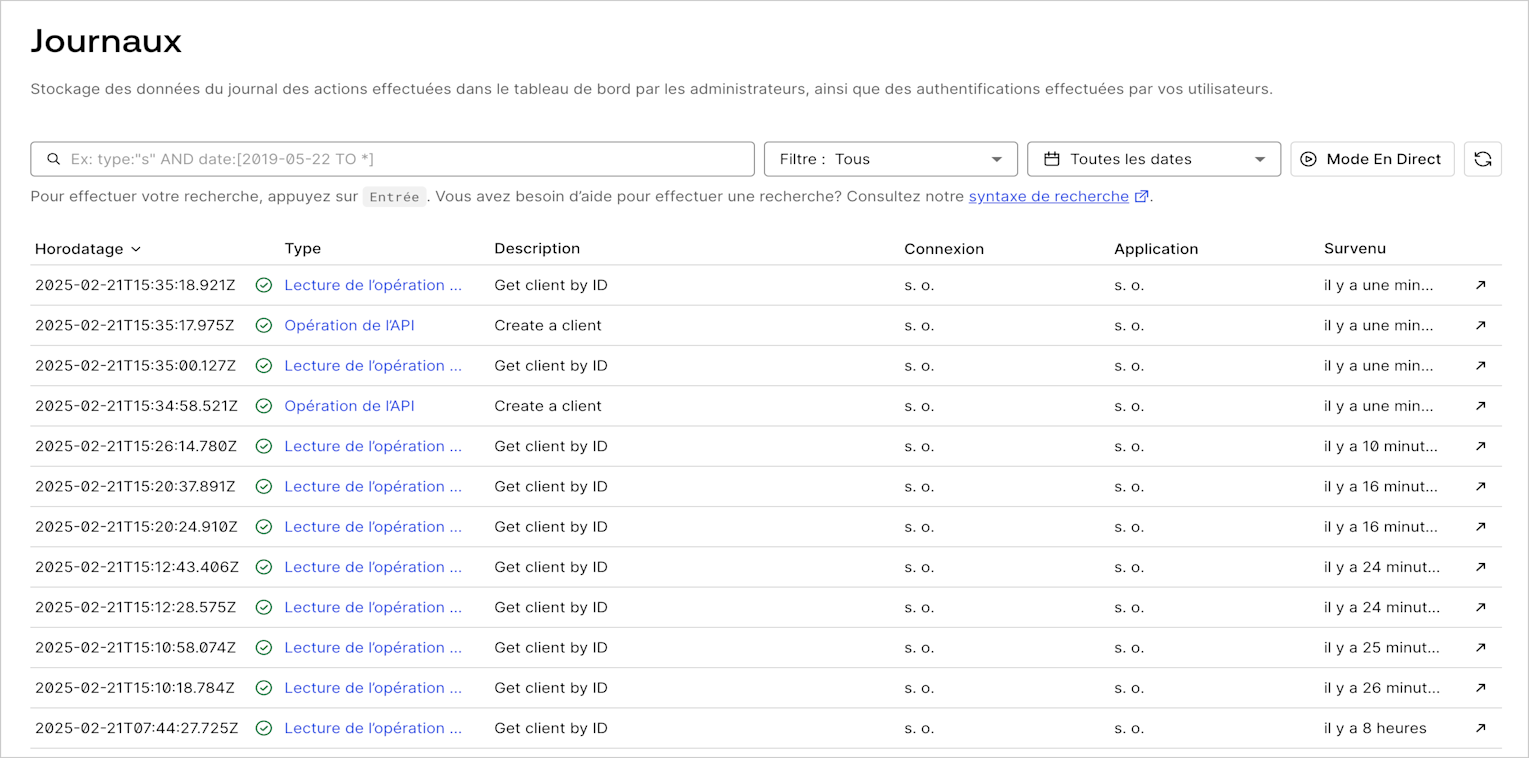Click timestamp 2025-02-21T15:35:18.921Z
This screenshot has height=758, width=1529.
(135, 285)
